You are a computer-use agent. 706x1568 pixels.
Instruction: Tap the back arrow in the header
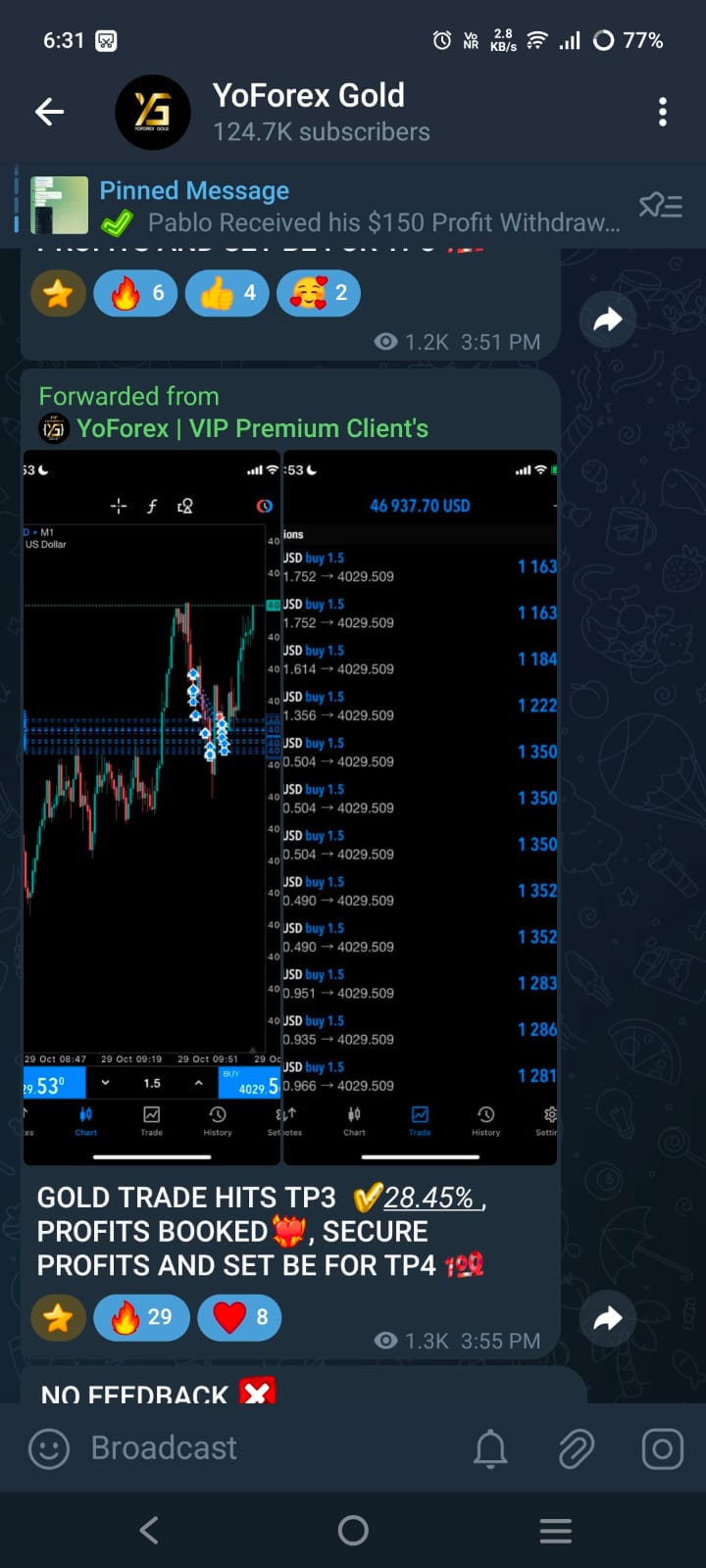49,113
